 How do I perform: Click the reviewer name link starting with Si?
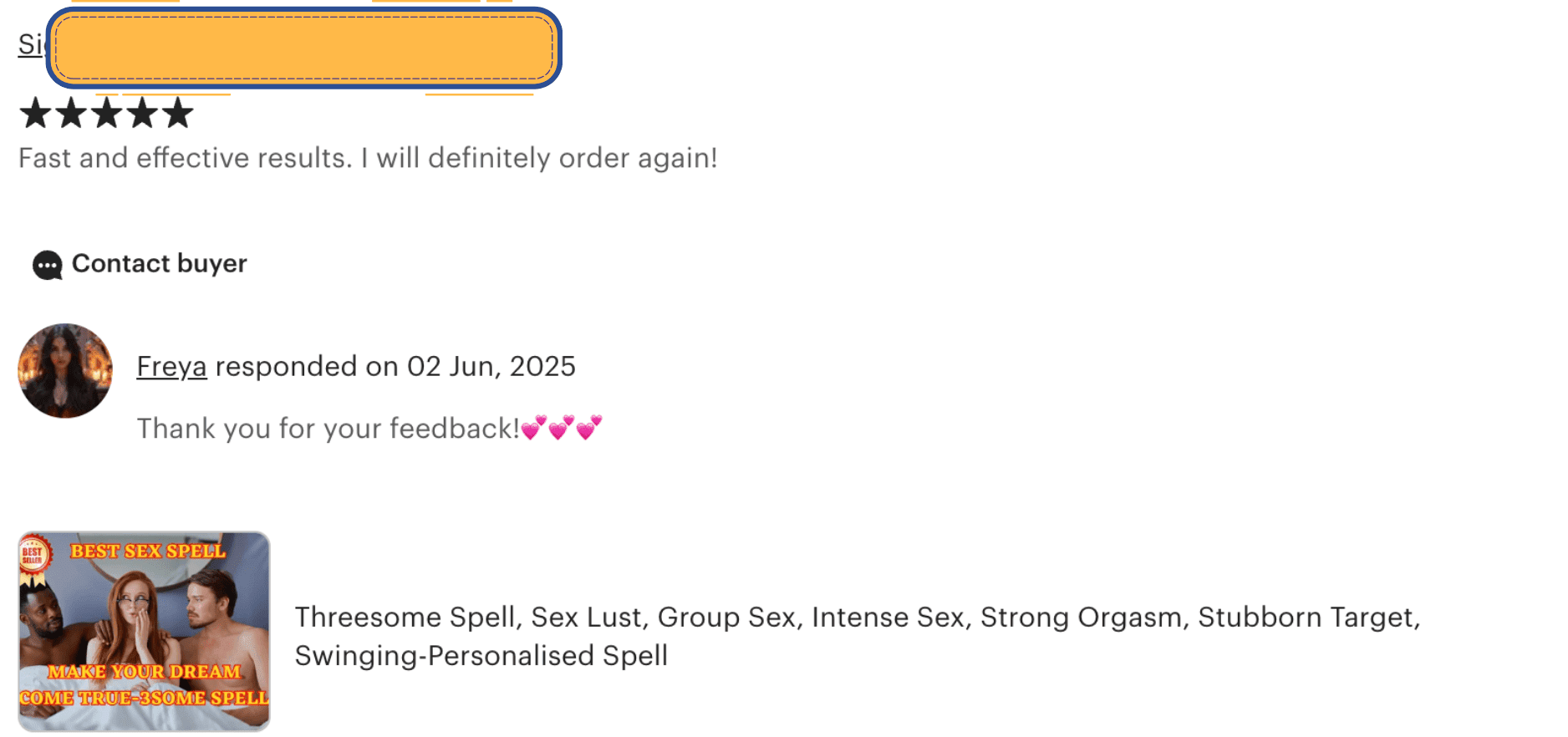point(30,44)
